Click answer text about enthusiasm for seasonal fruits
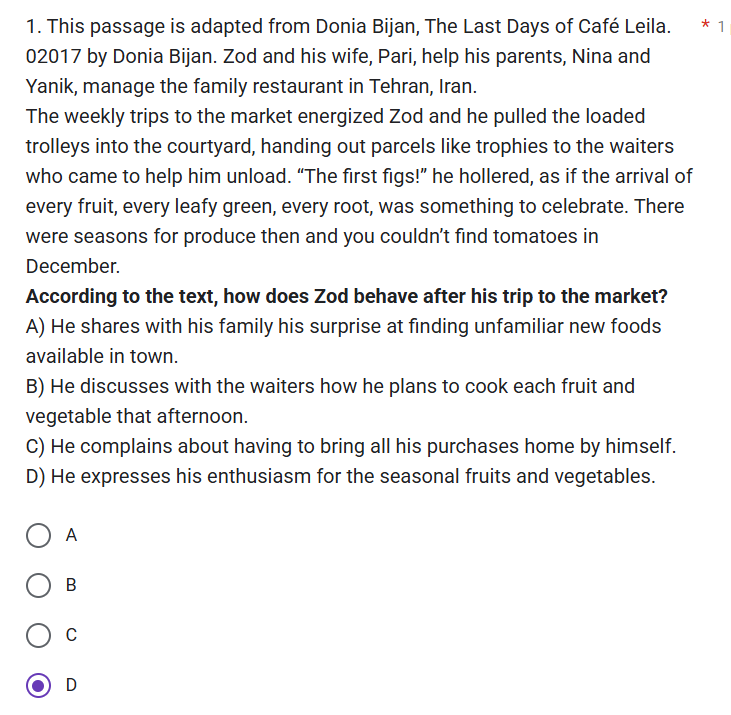Screen dimensions: 731x715 pos(340,476)
